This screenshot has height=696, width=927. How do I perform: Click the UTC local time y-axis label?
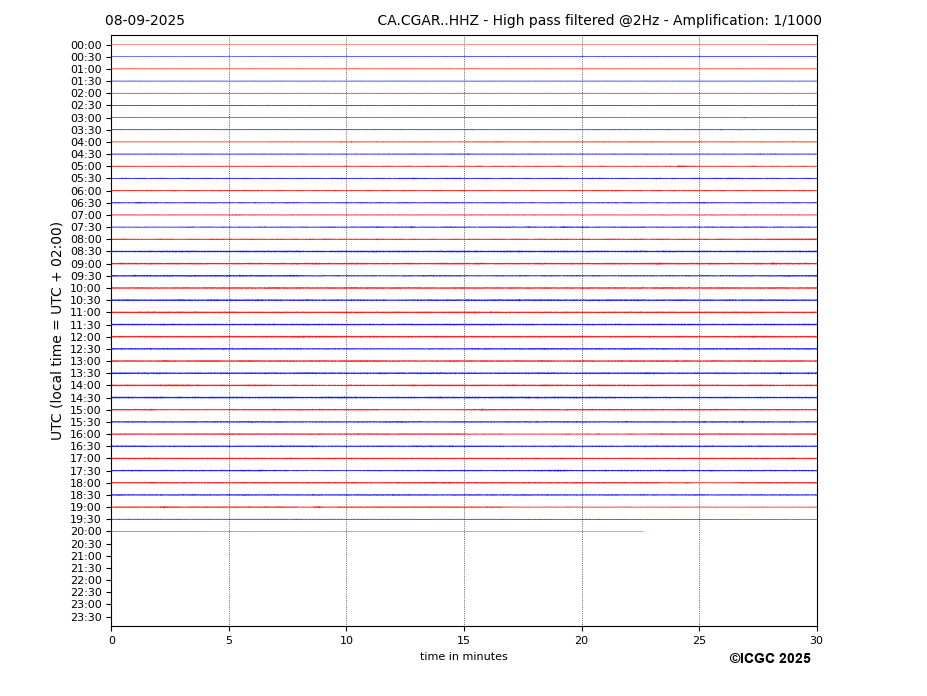56,331
